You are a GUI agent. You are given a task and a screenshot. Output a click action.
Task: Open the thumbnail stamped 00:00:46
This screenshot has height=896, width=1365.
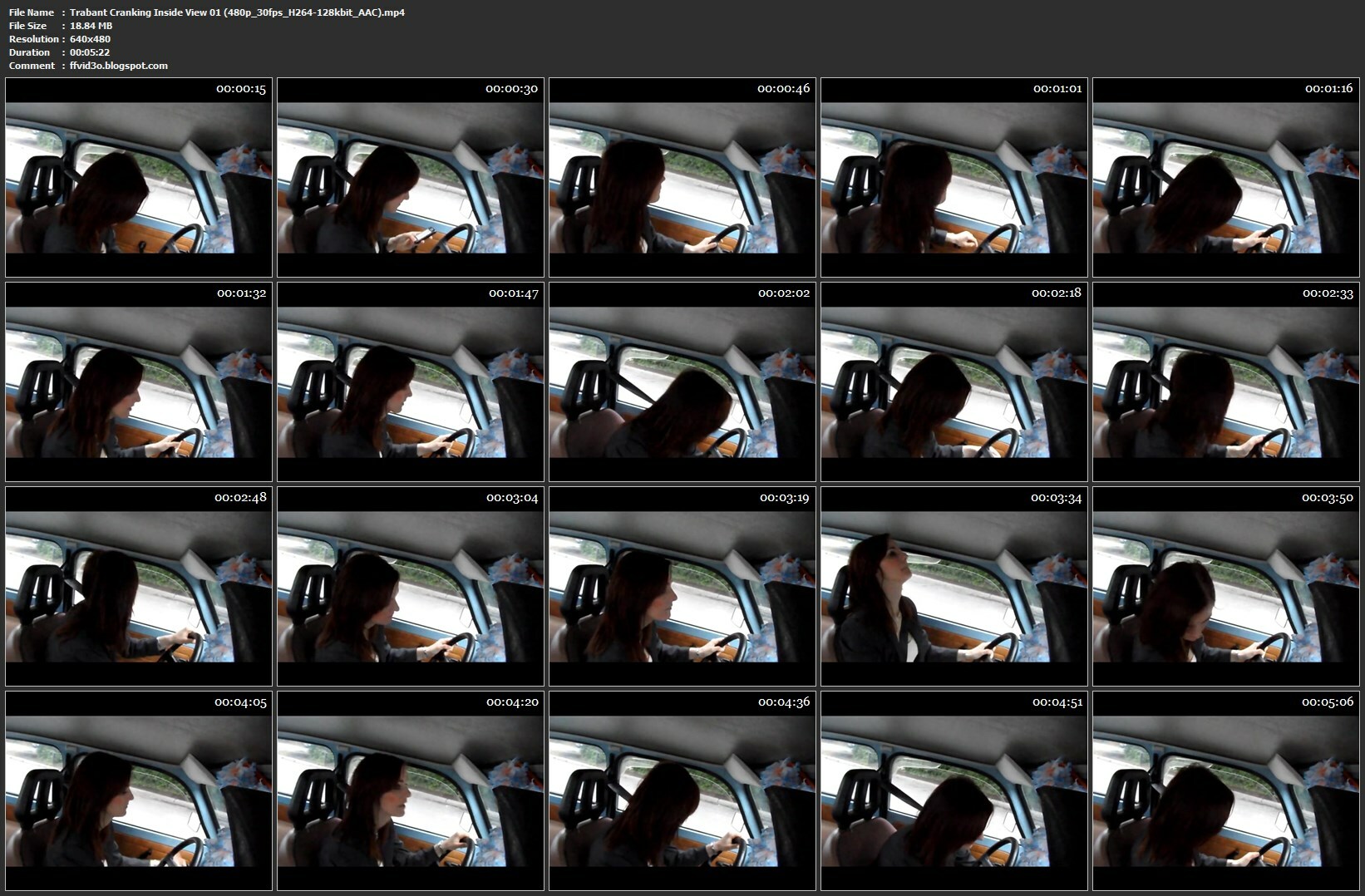point(682,177)
